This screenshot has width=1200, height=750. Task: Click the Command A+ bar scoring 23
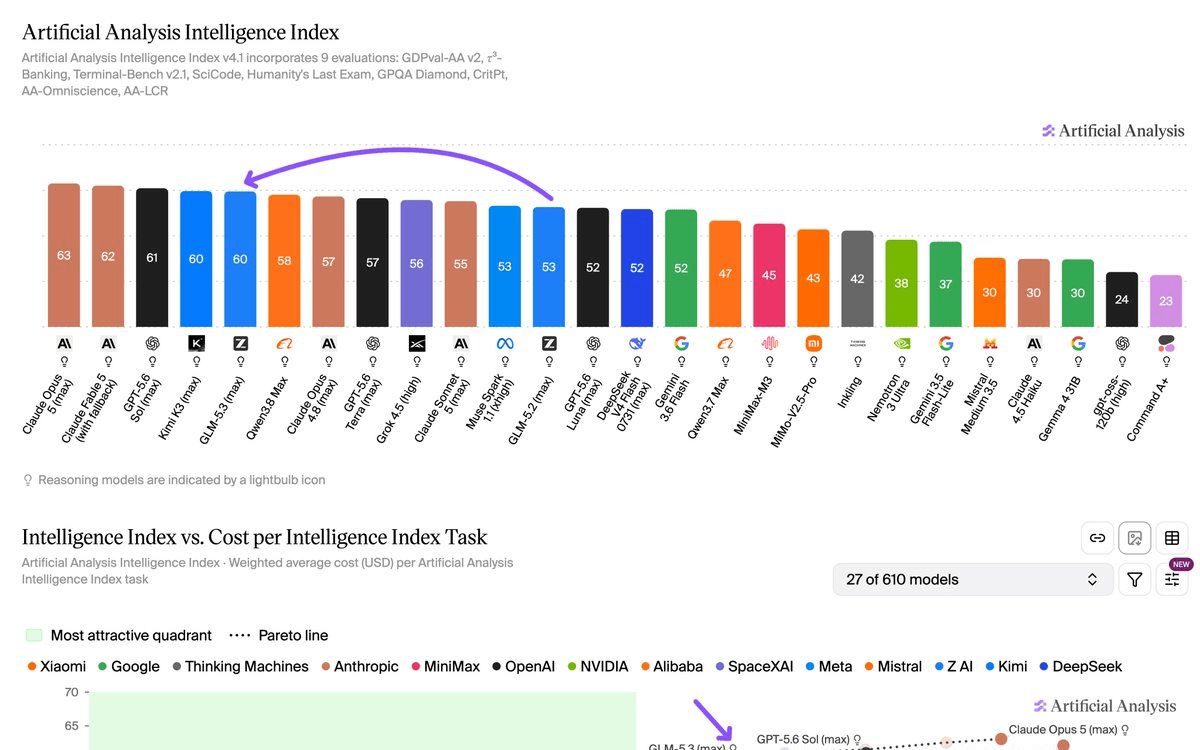point(1166,301)
